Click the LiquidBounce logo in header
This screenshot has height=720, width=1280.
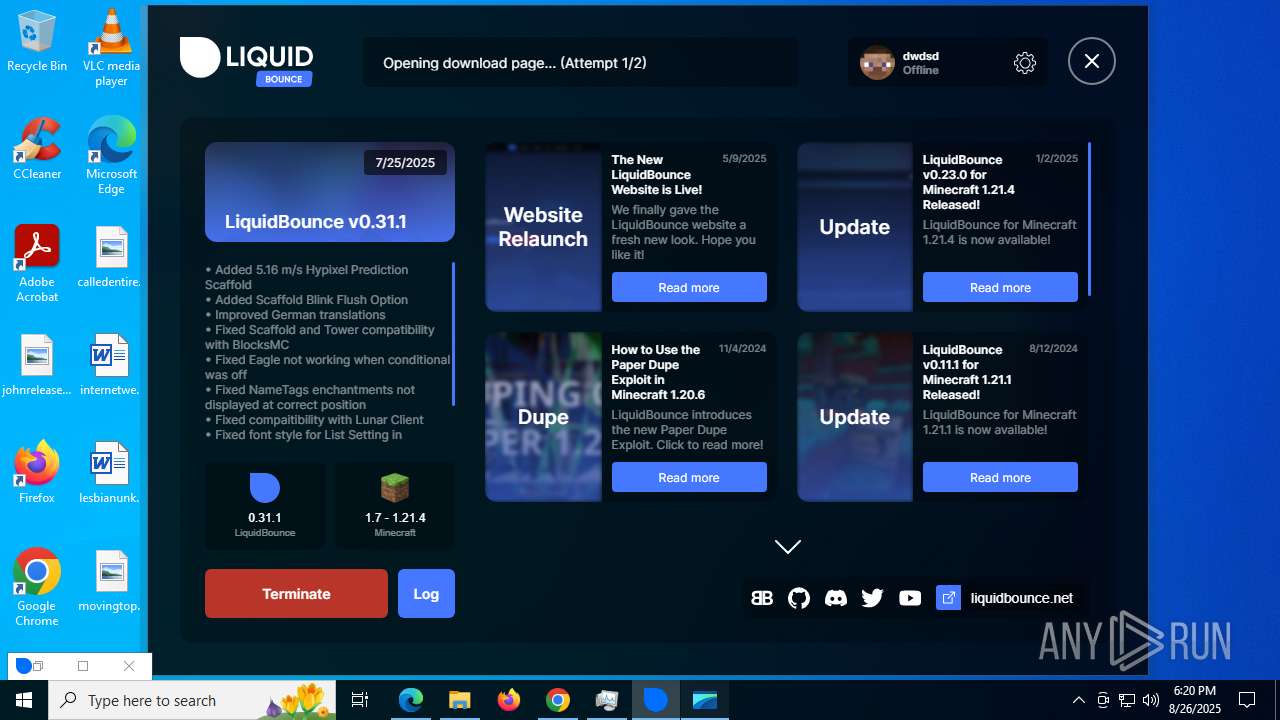click(x=247, y=62)
